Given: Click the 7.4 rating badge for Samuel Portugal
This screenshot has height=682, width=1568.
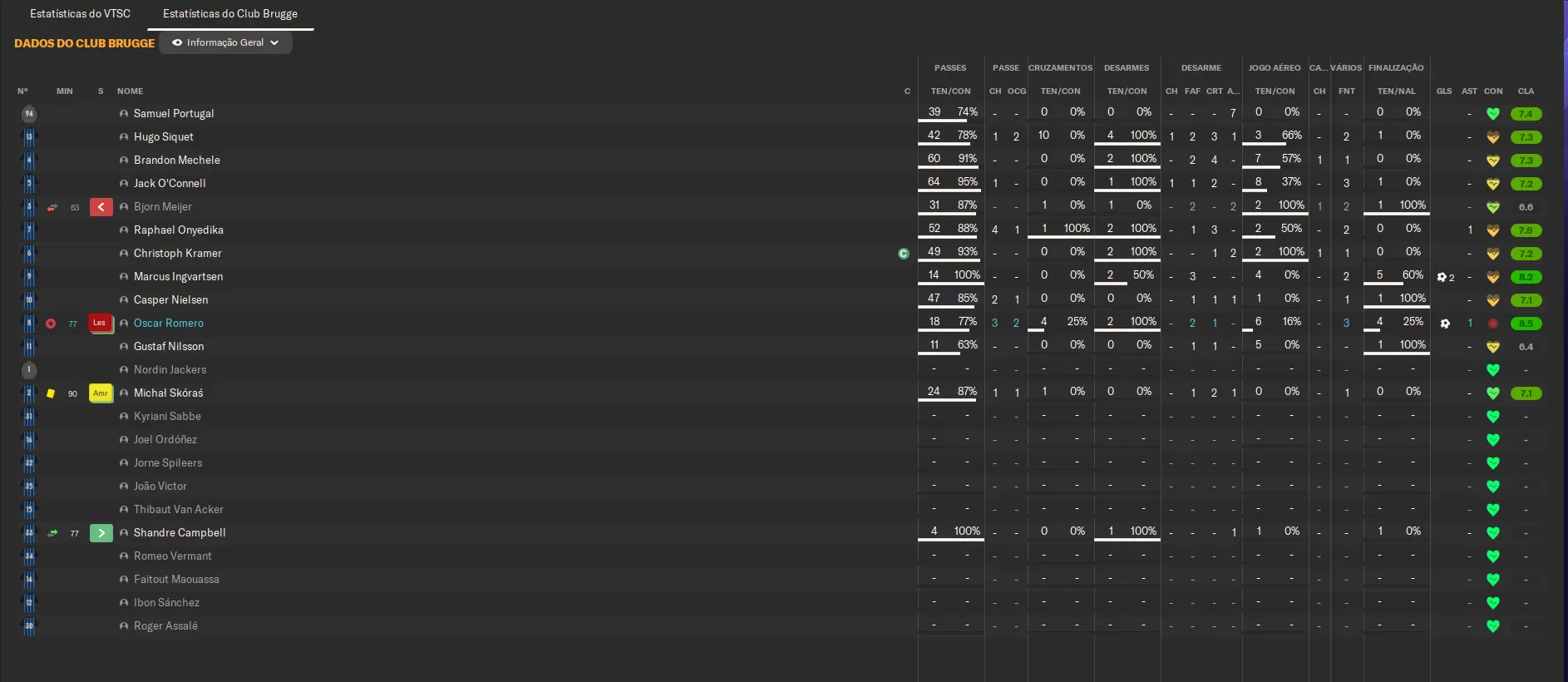Looking at the screenshot, I should point(1526,114).
